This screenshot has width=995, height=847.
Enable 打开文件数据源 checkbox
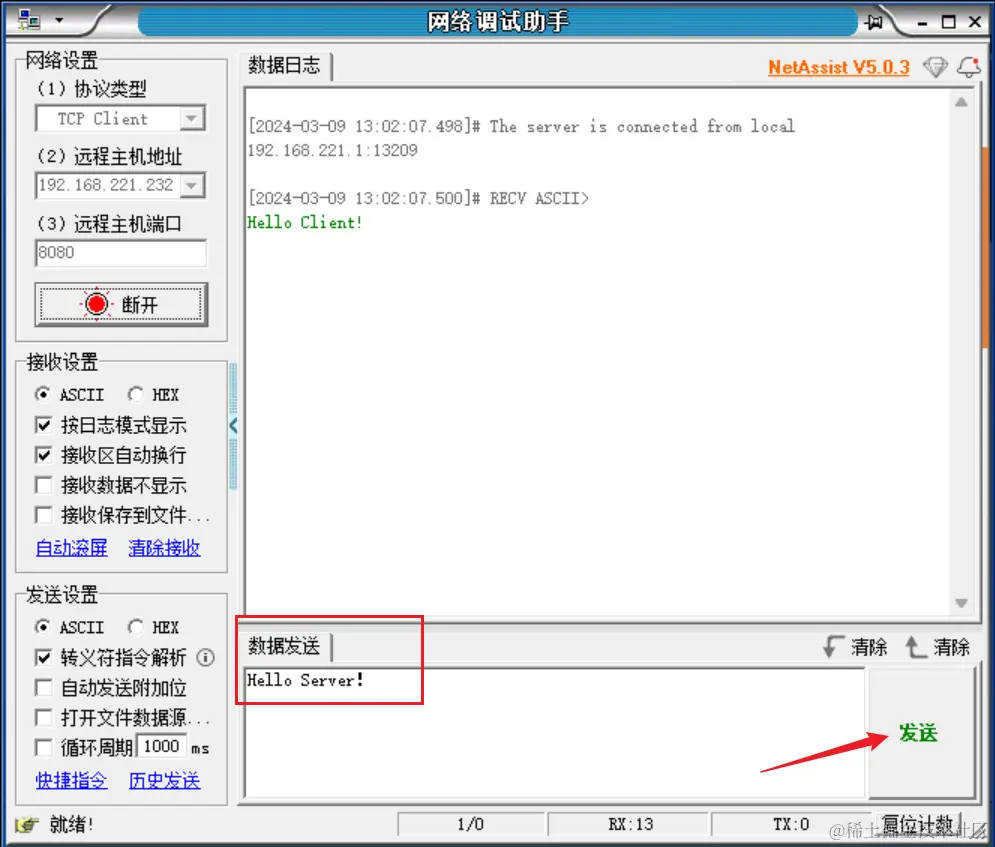[43, 718]
